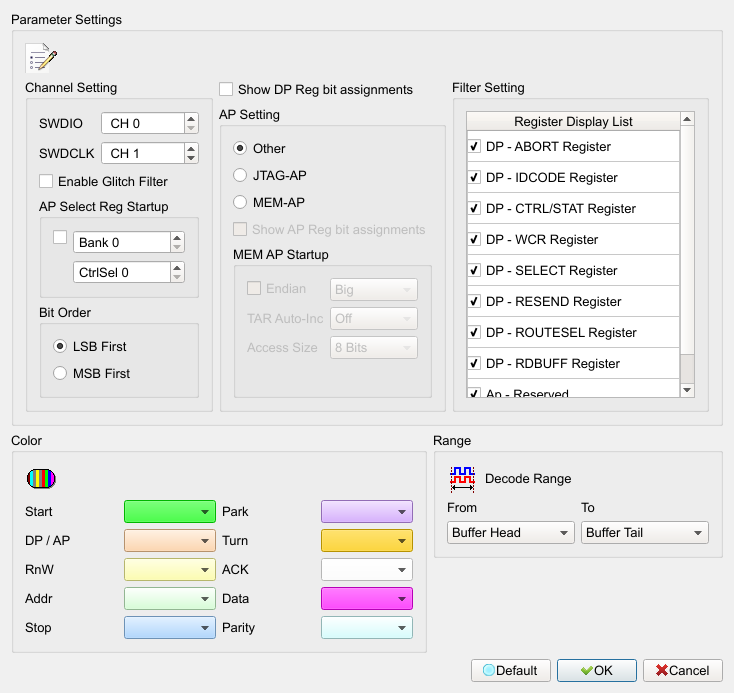Uncheck DP - CTRL/STAT Register
The height and width of the screenshot is (693, 734).
click(474, 208)
